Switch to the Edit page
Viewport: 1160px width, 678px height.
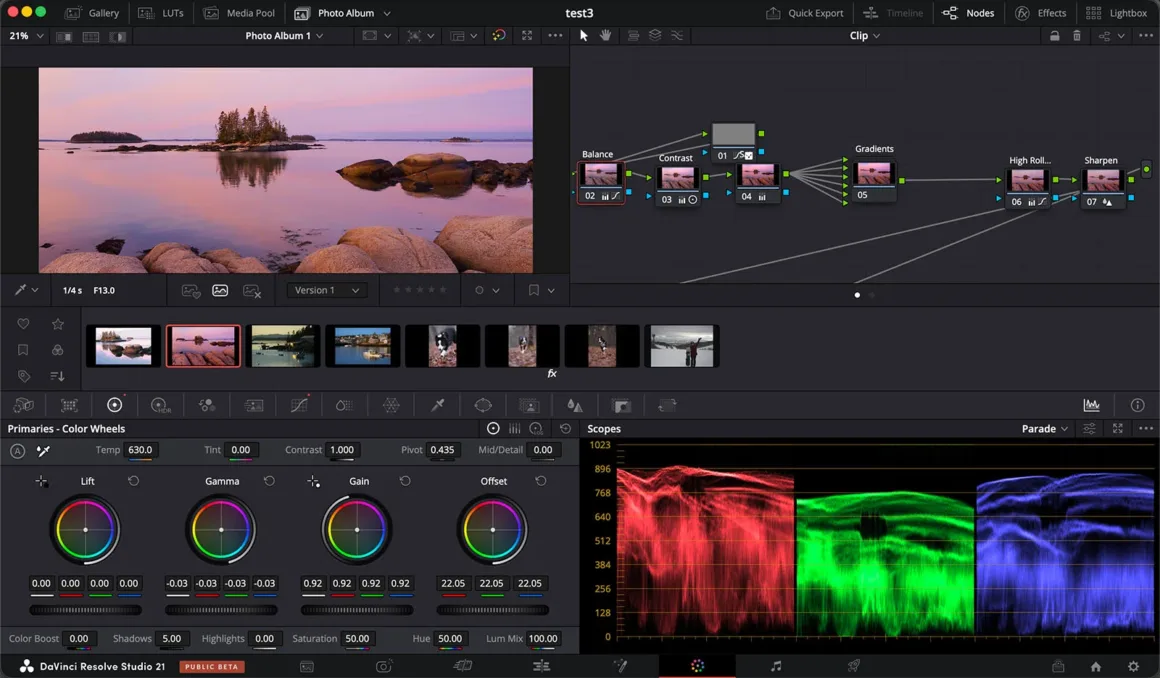[540, 664]
